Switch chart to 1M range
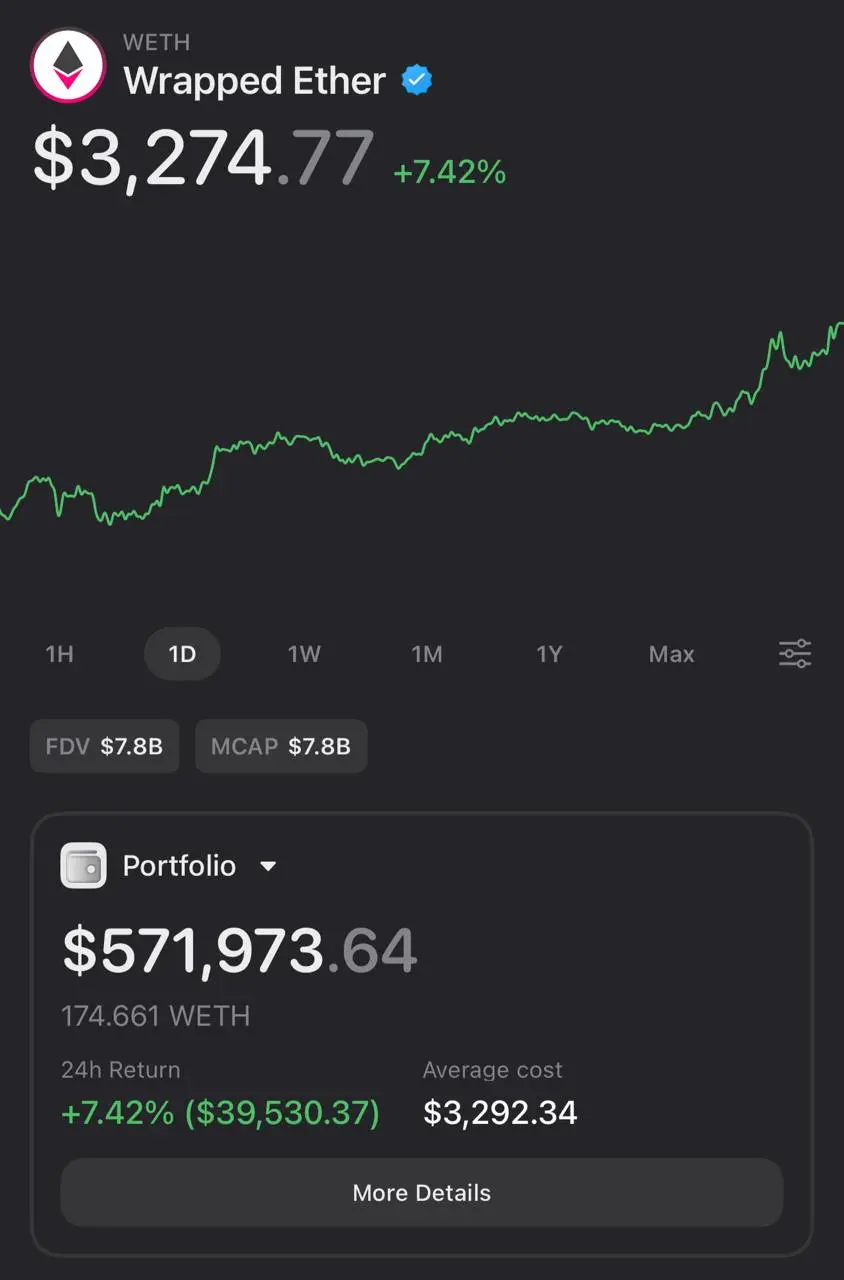Screen dimensions: 844x1280 click(427, 654)
